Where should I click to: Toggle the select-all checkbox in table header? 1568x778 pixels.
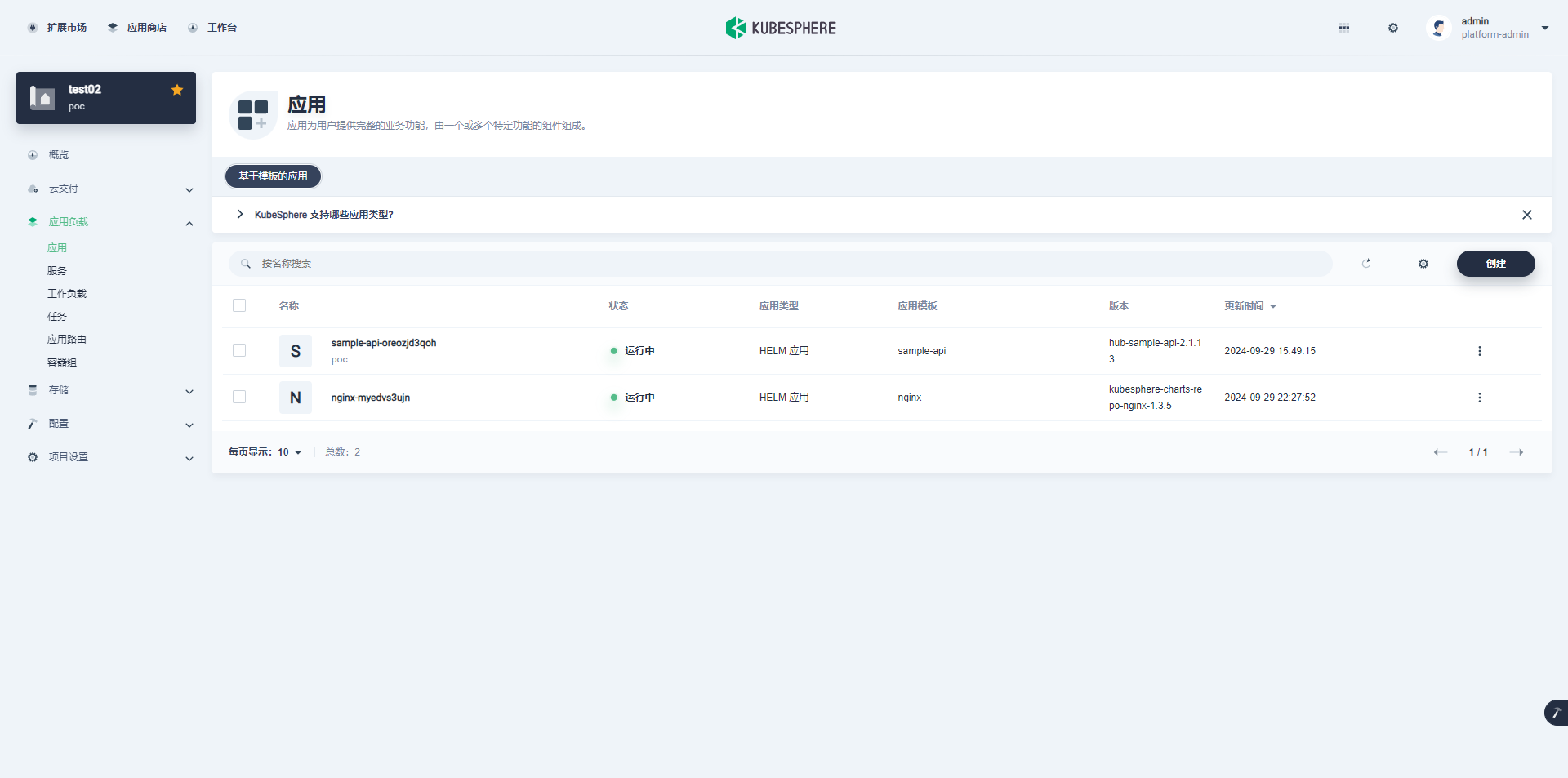coord(239,305)
